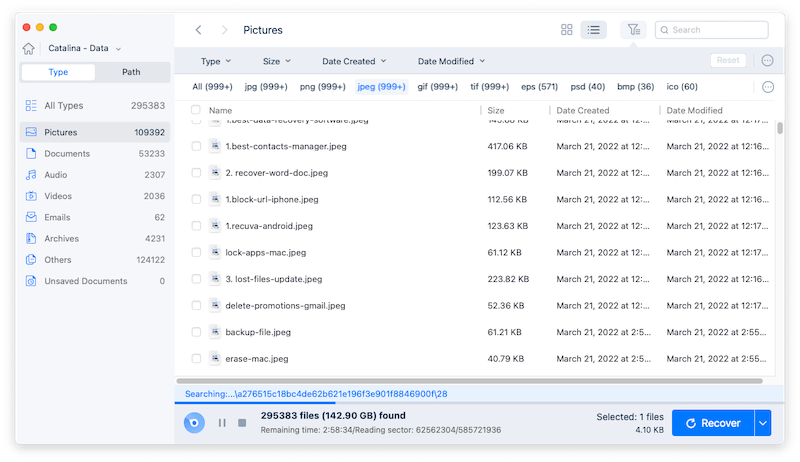Click the Emails envelope icon
Screen dimensions: 800x462
[31, 217]
